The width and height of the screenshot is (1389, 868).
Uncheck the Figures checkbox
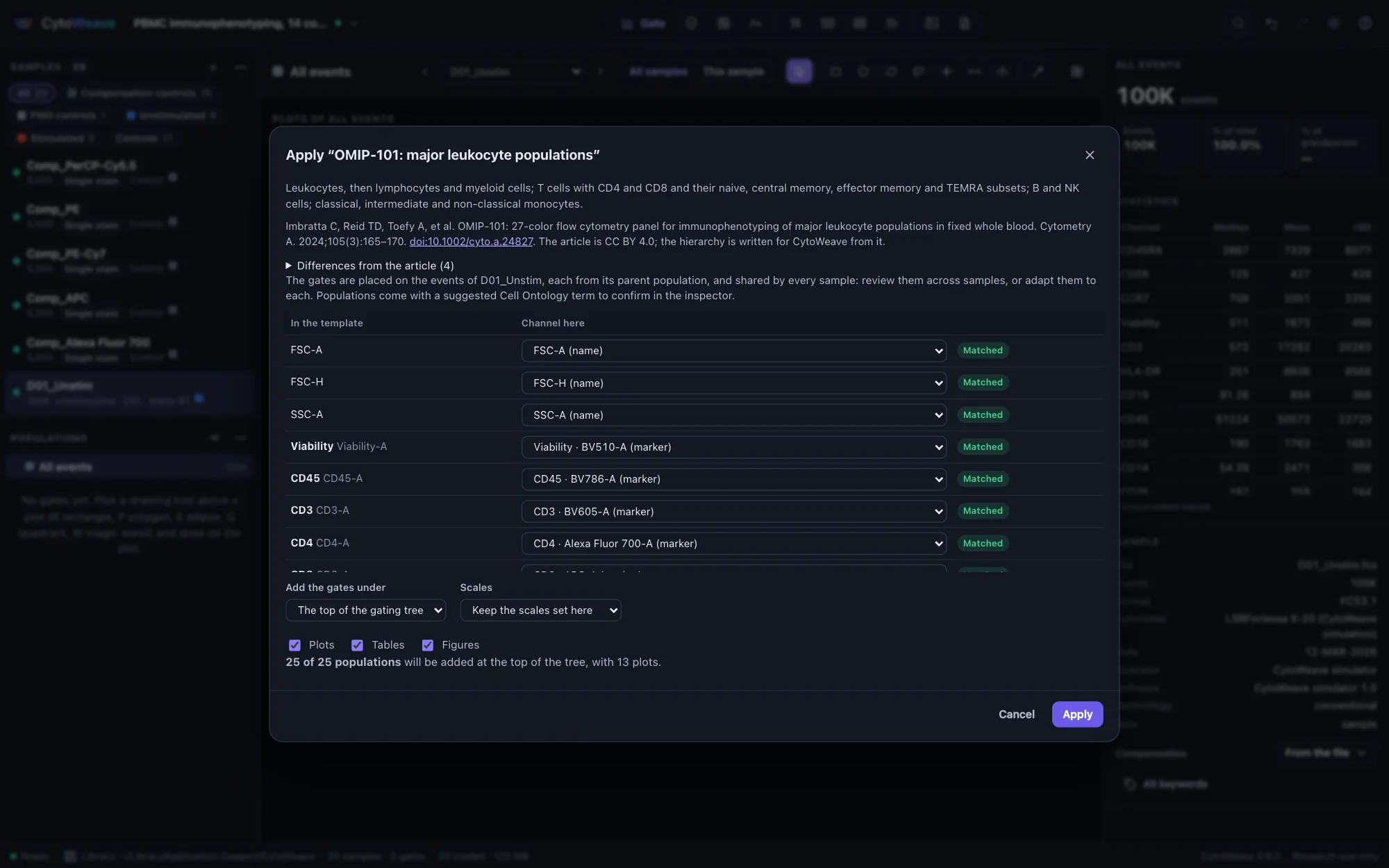click(x=428, y=645)
